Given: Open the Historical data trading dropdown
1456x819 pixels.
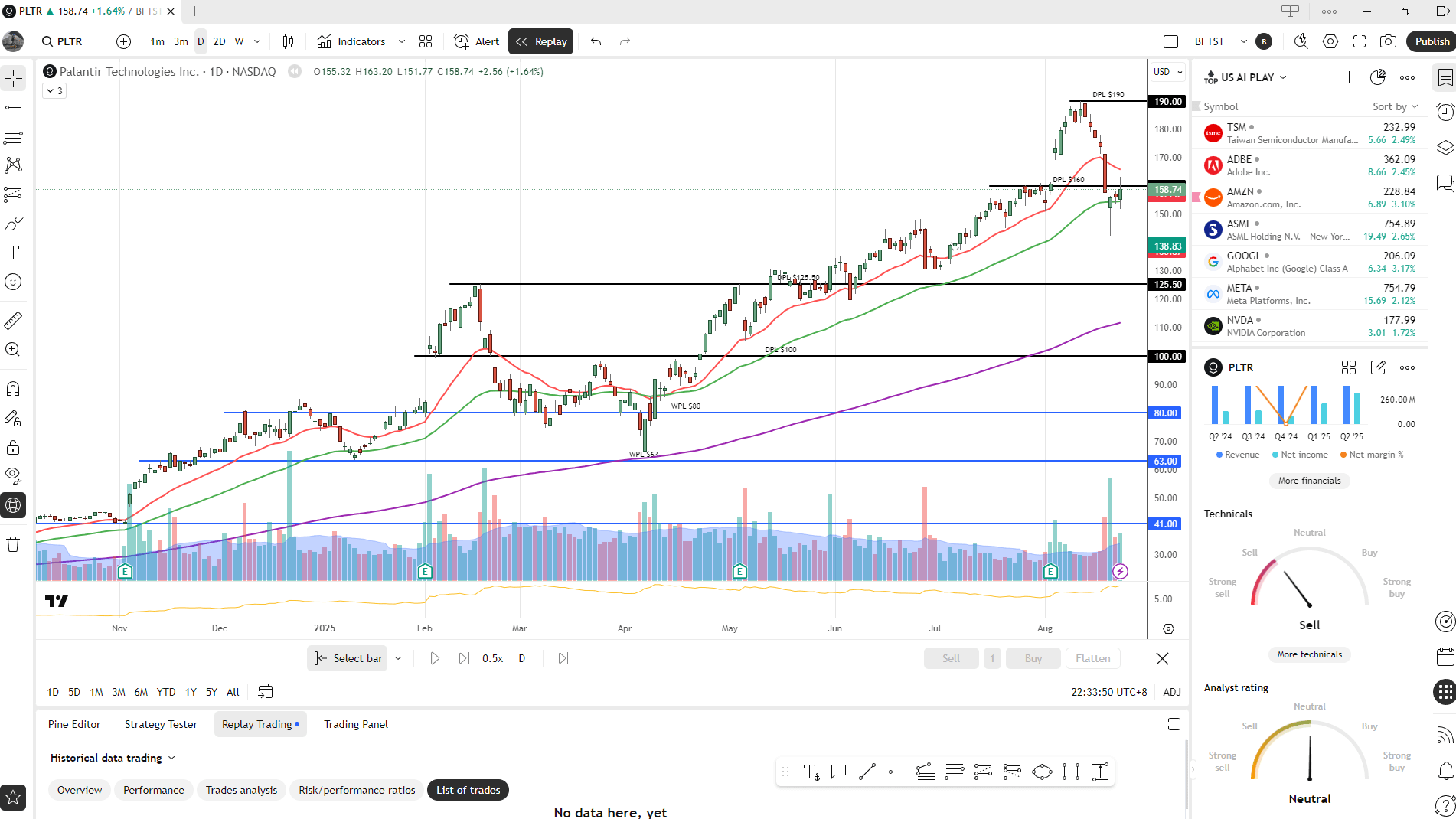Looking at the screenshot, I should click(112, 758).
